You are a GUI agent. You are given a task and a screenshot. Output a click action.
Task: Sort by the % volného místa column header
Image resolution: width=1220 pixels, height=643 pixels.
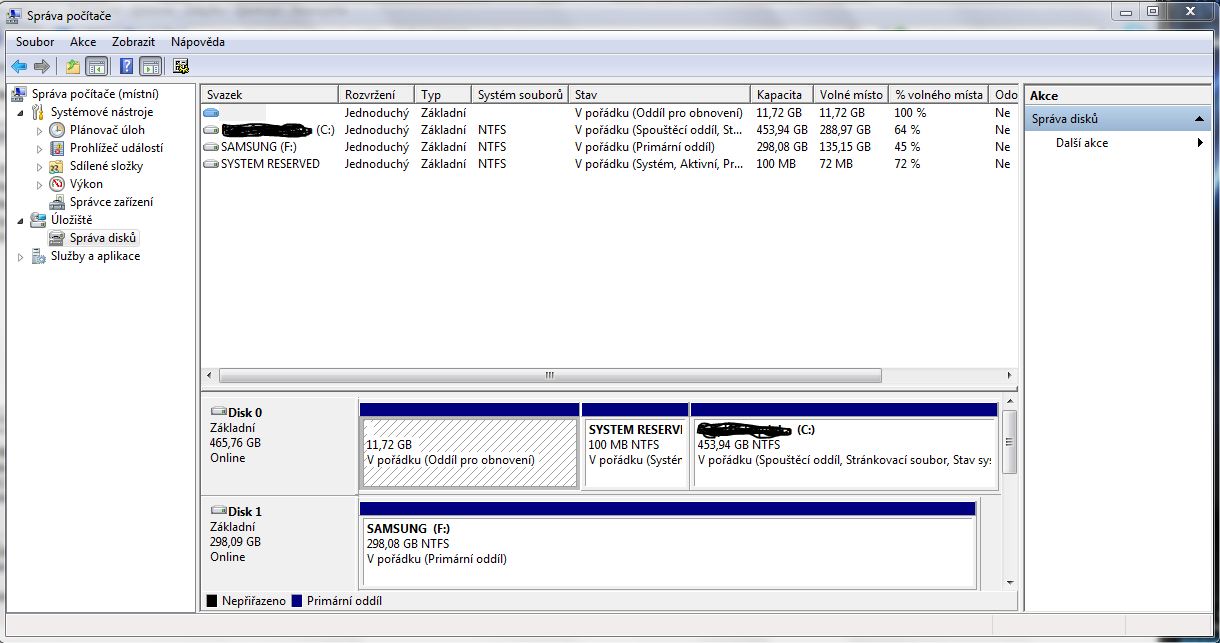pos(939,95)
